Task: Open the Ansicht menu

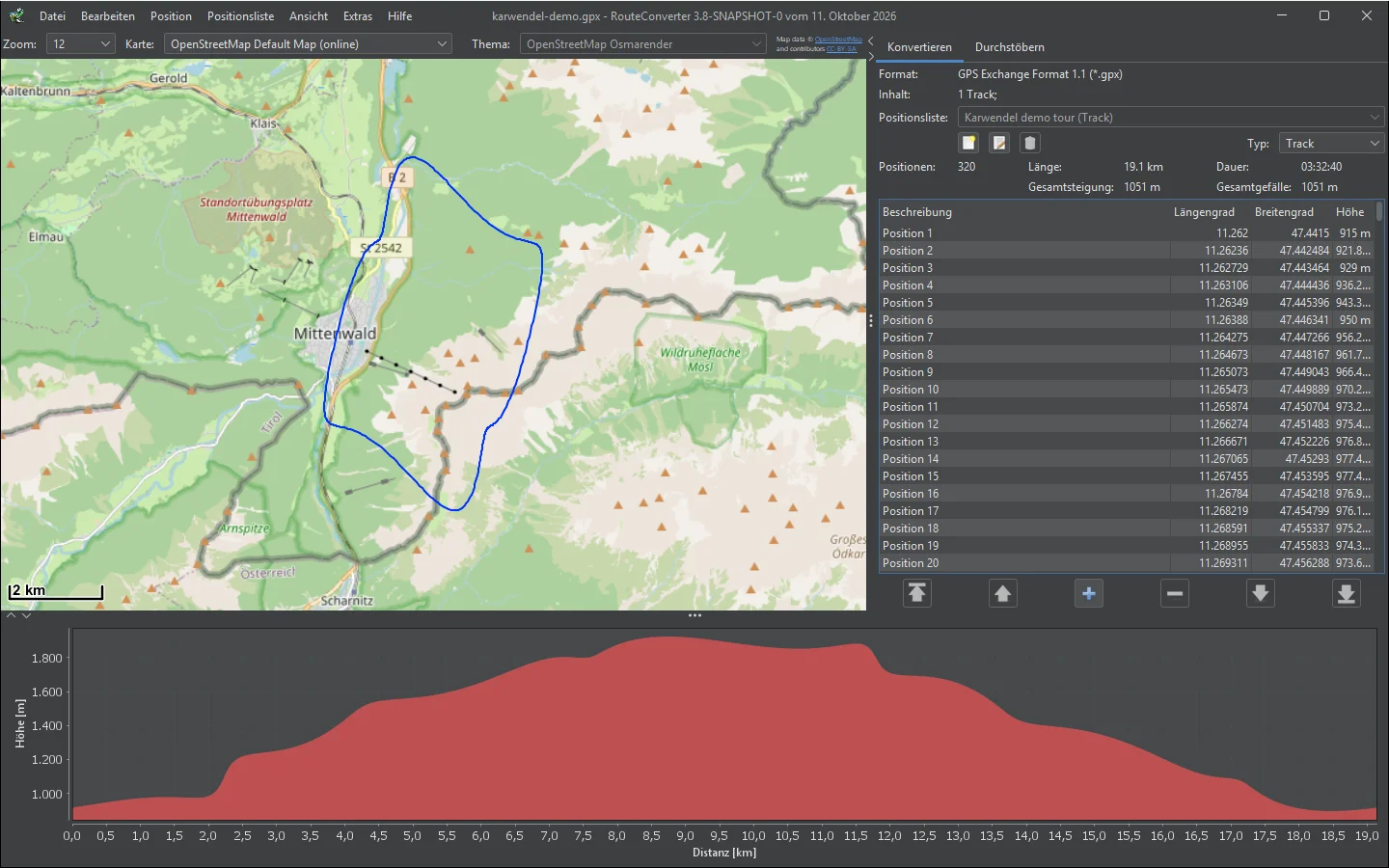Action: tap(309, 16)
